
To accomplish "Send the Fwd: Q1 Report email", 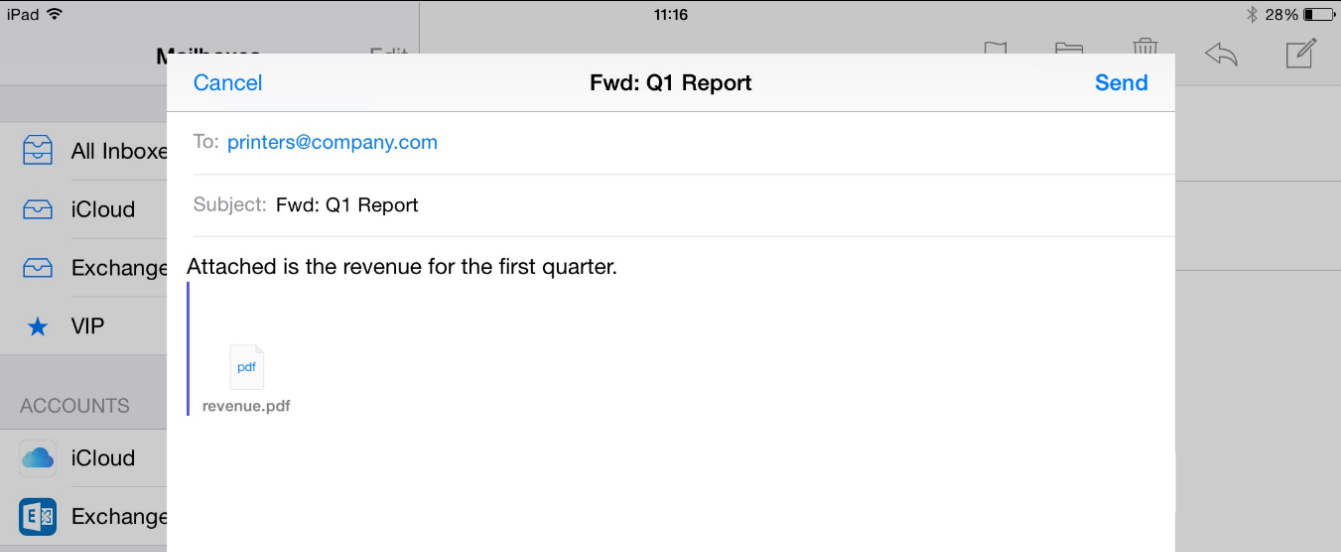I will 1121,83.
